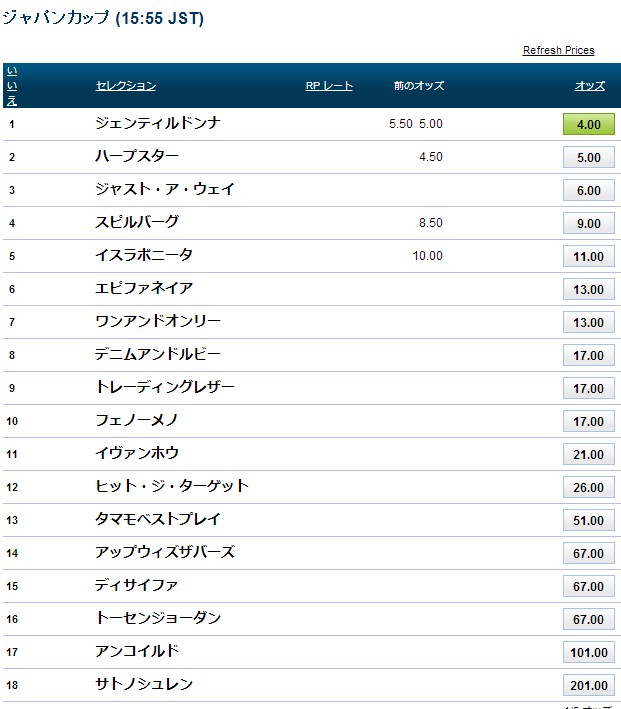
Task: Sort by セレクション column header
Action: pyautogui.click(x=125, y=86)
